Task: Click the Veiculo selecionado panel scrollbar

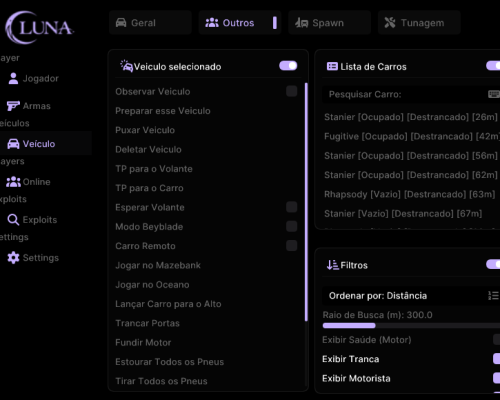Action: pyautogui.click(x=306, y=202)
